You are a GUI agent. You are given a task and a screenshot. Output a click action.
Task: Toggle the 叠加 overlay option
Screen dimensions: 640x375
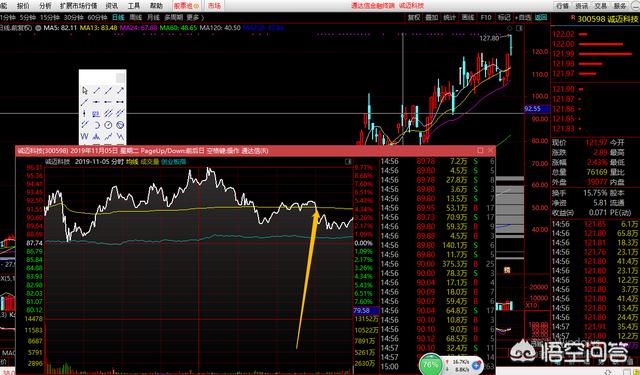tap(432, 18)
